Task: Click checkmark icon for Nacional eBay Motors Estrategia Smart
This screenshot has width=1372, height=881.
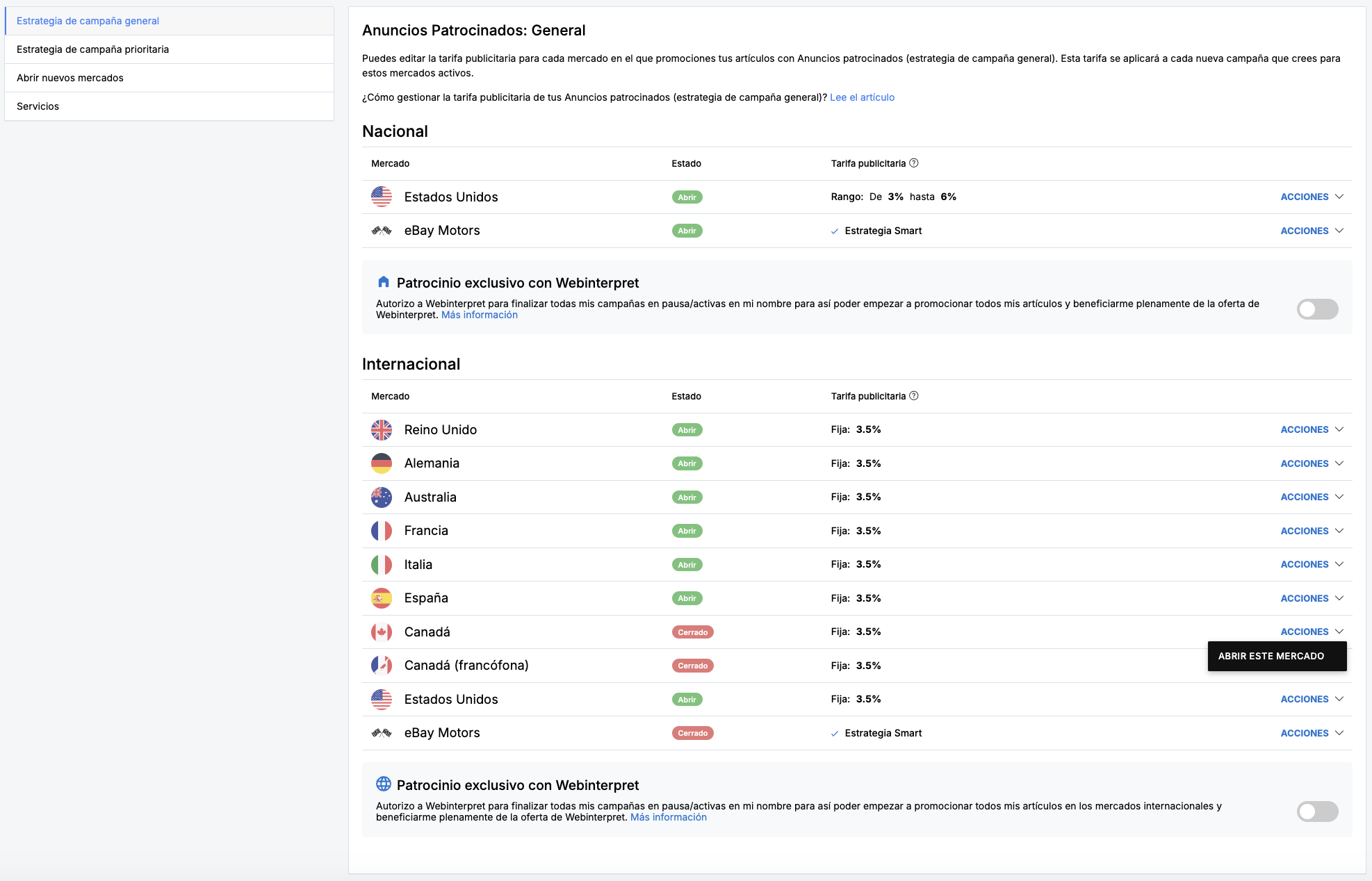Action: coord(835,231)
